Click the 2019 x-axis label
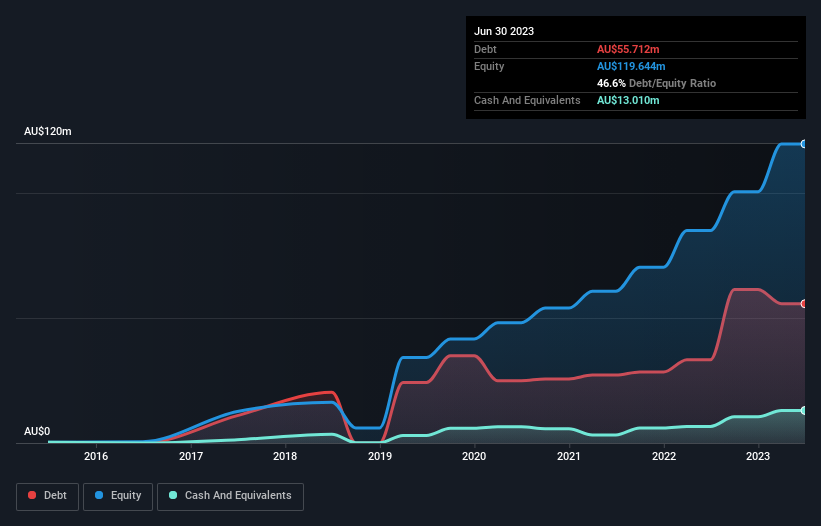The height and width of the screenshot is (526, 821). coord(380,456)
